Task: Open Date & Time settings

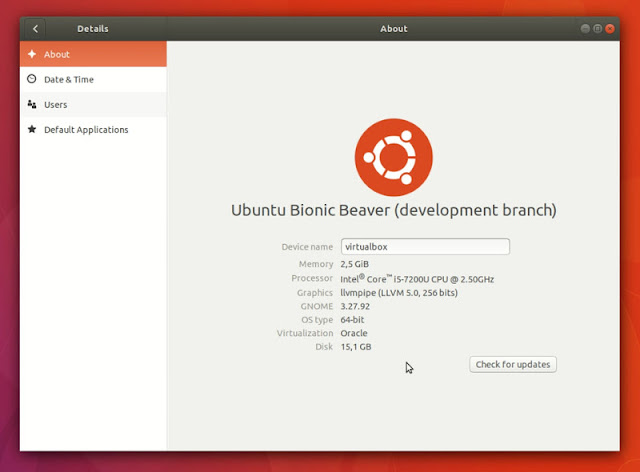Action: 93,79
